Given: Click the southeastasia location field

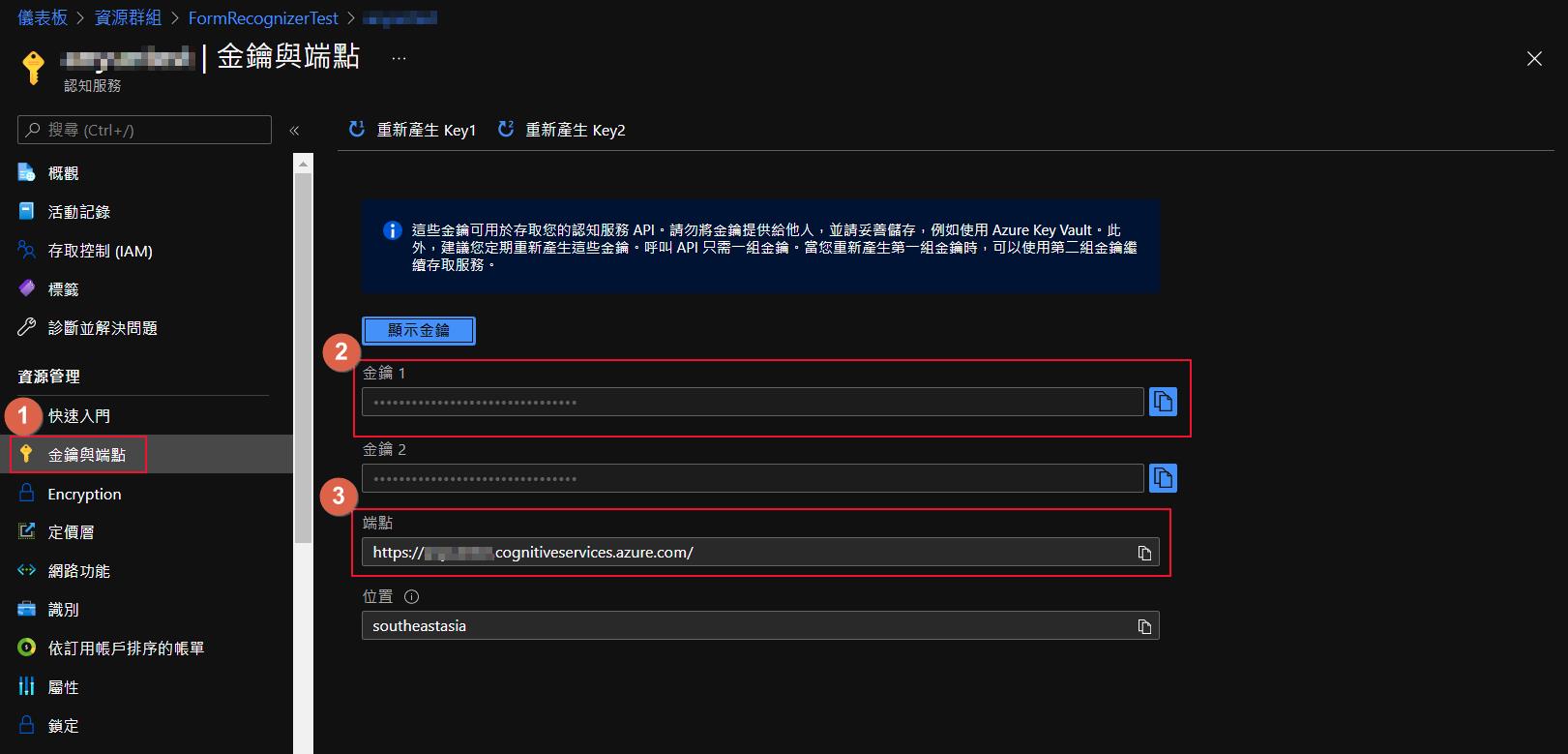Looking at the screenshot, I should point(760,625).
